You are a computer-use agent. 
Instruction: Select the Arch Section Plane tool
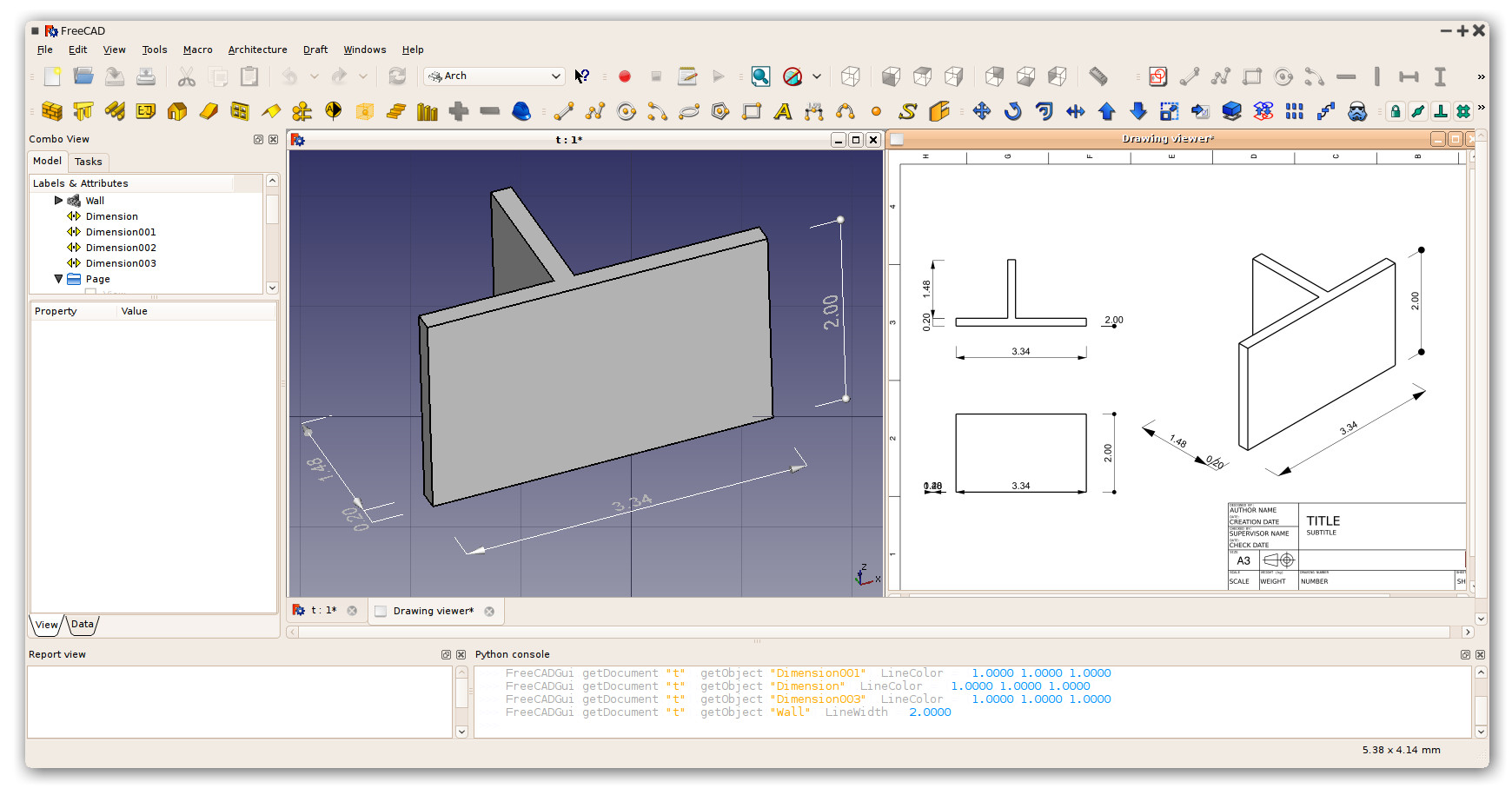pyautogui.click(x=334, y=111)
